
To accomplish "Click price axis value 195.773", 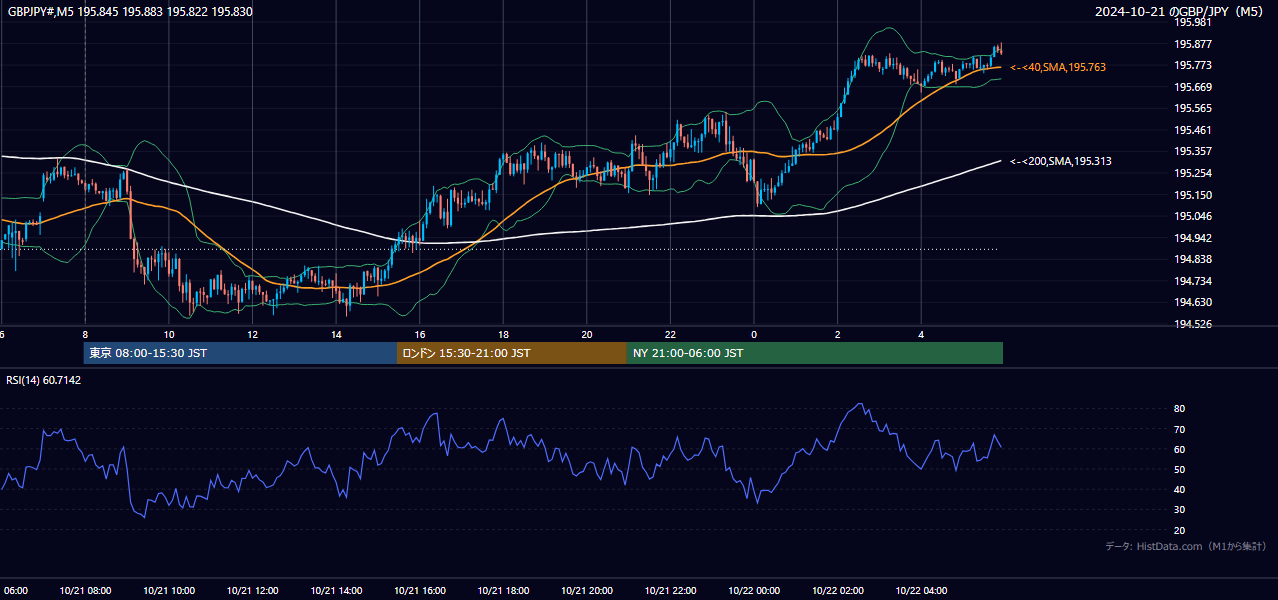I will coord(1194,65).
